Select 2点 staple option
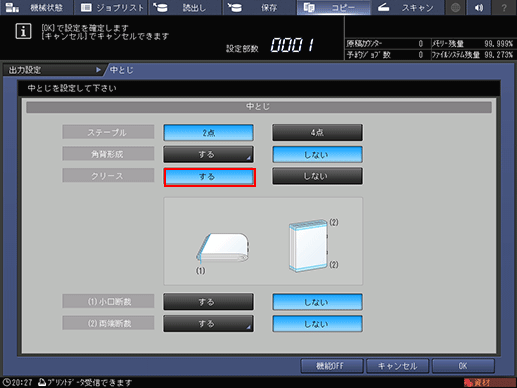This screenshot has height=388, width=517. [x=208, y=133]
